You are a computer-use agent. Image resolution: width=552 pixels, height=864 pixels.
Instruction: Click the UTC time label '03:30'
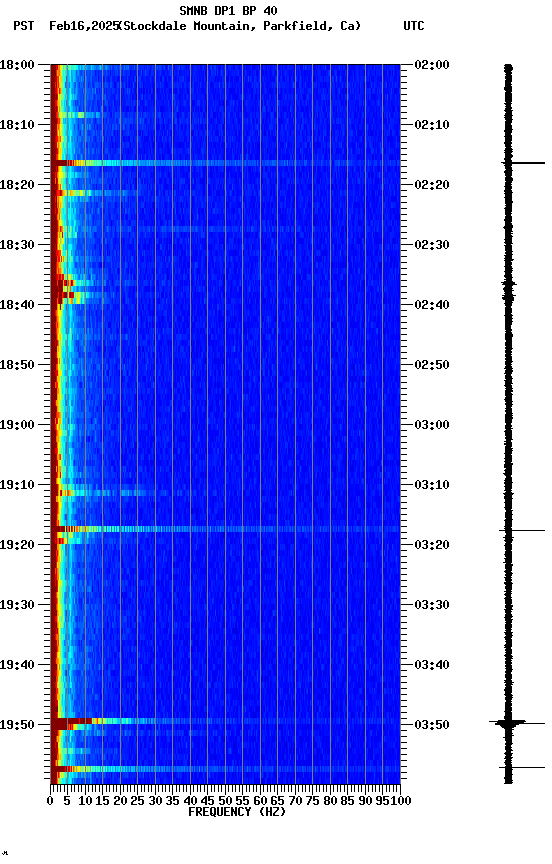click(x=432, y=605)
